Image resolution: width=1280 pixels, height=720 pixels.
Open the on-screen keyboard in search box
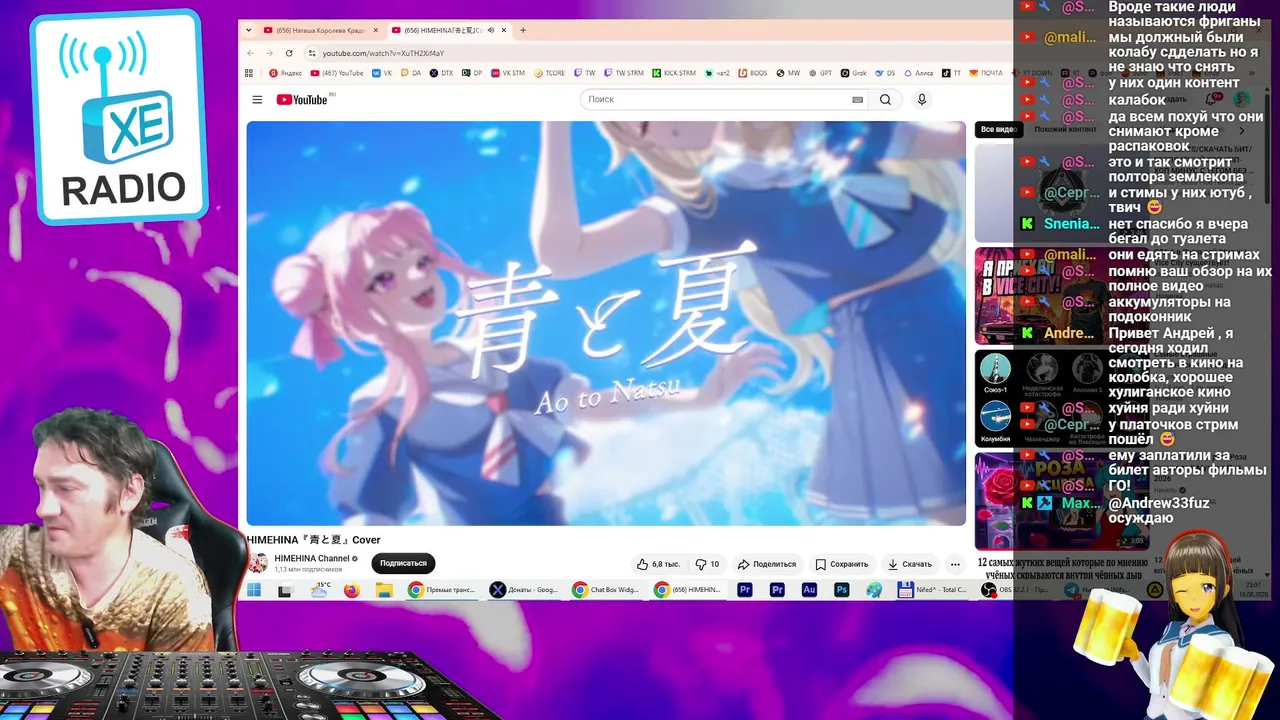click(x=857, y=100)
